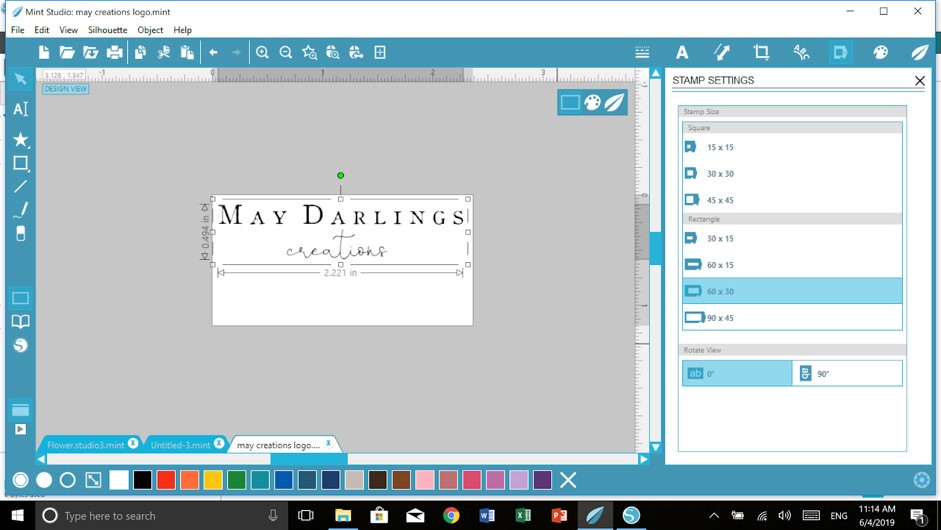941x530 pixels.
Task: Open a file using folder icon
Action: click(67, 52)
